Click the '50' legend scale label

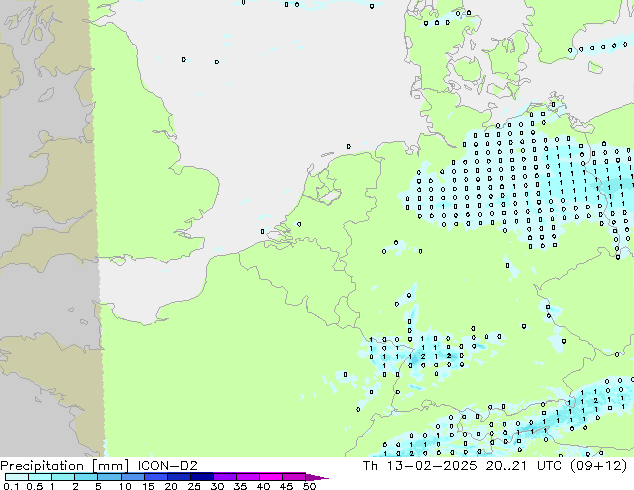(x=309, y=486)
